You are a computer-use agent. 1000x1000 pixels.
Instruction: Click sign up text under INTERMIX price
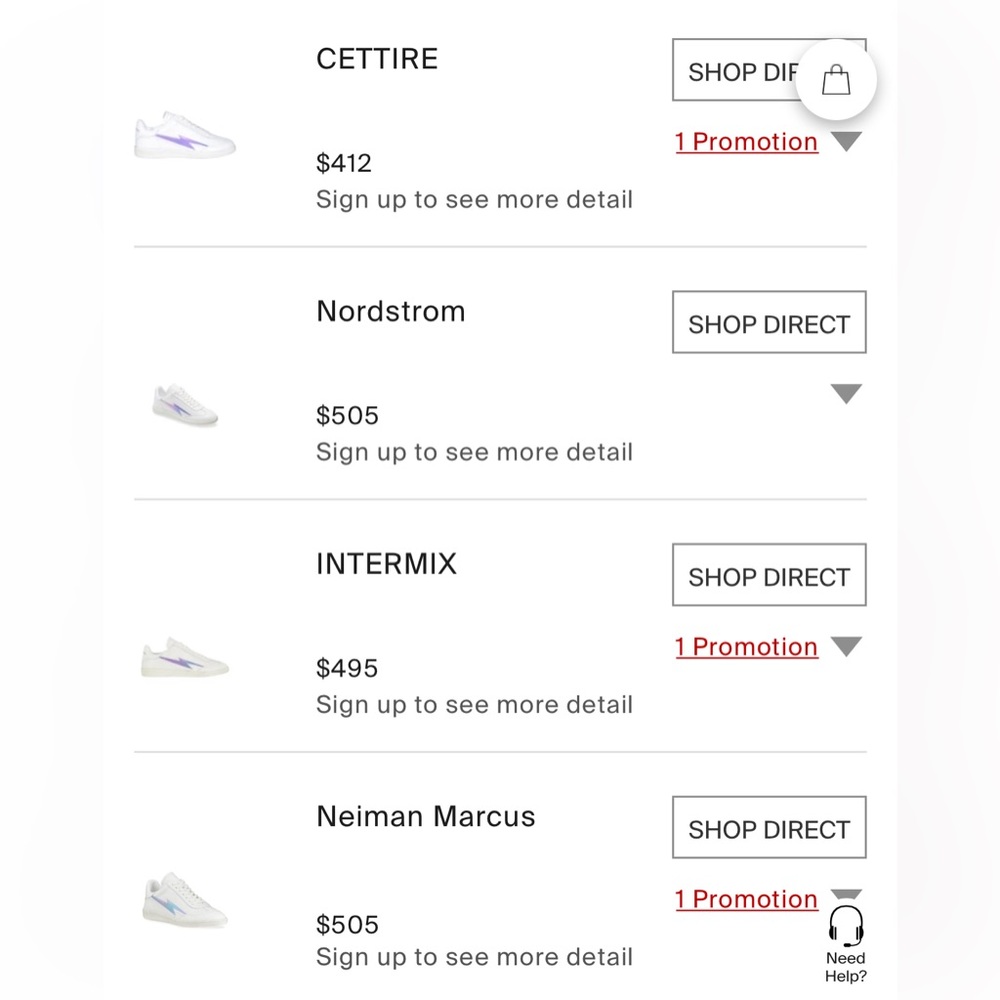pyautogui.click(x=474, y=705)
